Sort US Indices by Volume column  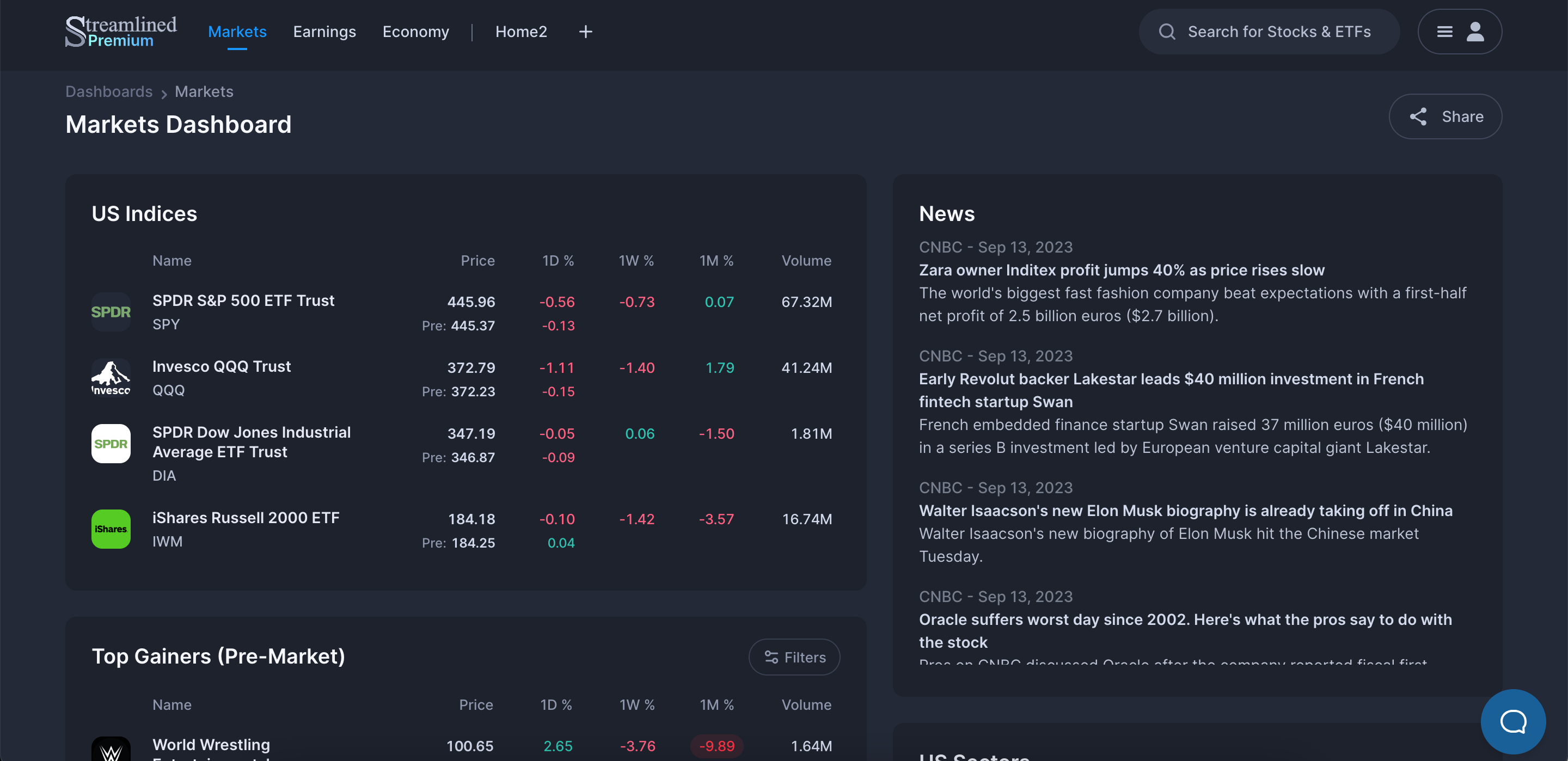[x=806, y=261]
